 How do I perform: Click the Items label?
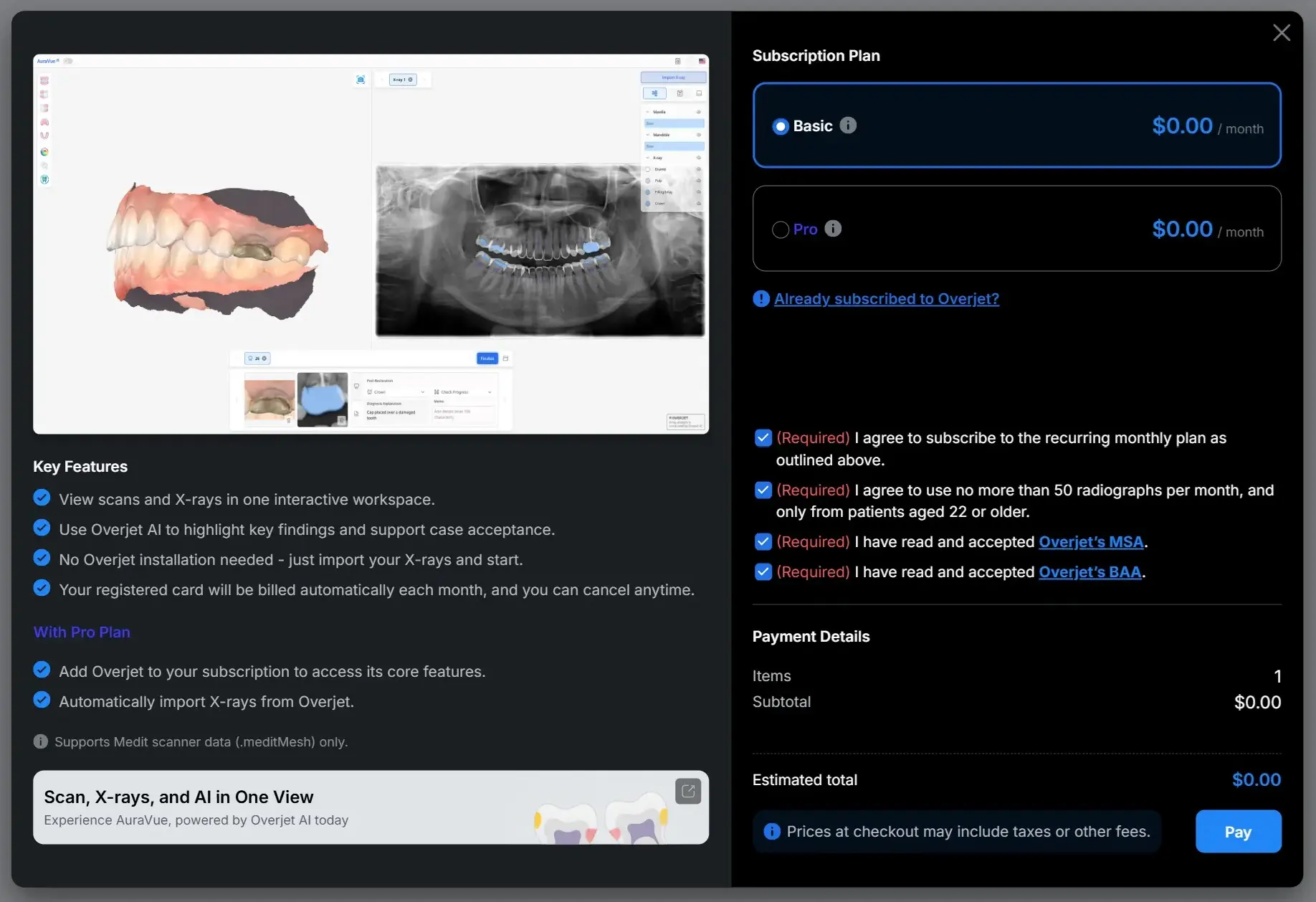coord(772,676)
